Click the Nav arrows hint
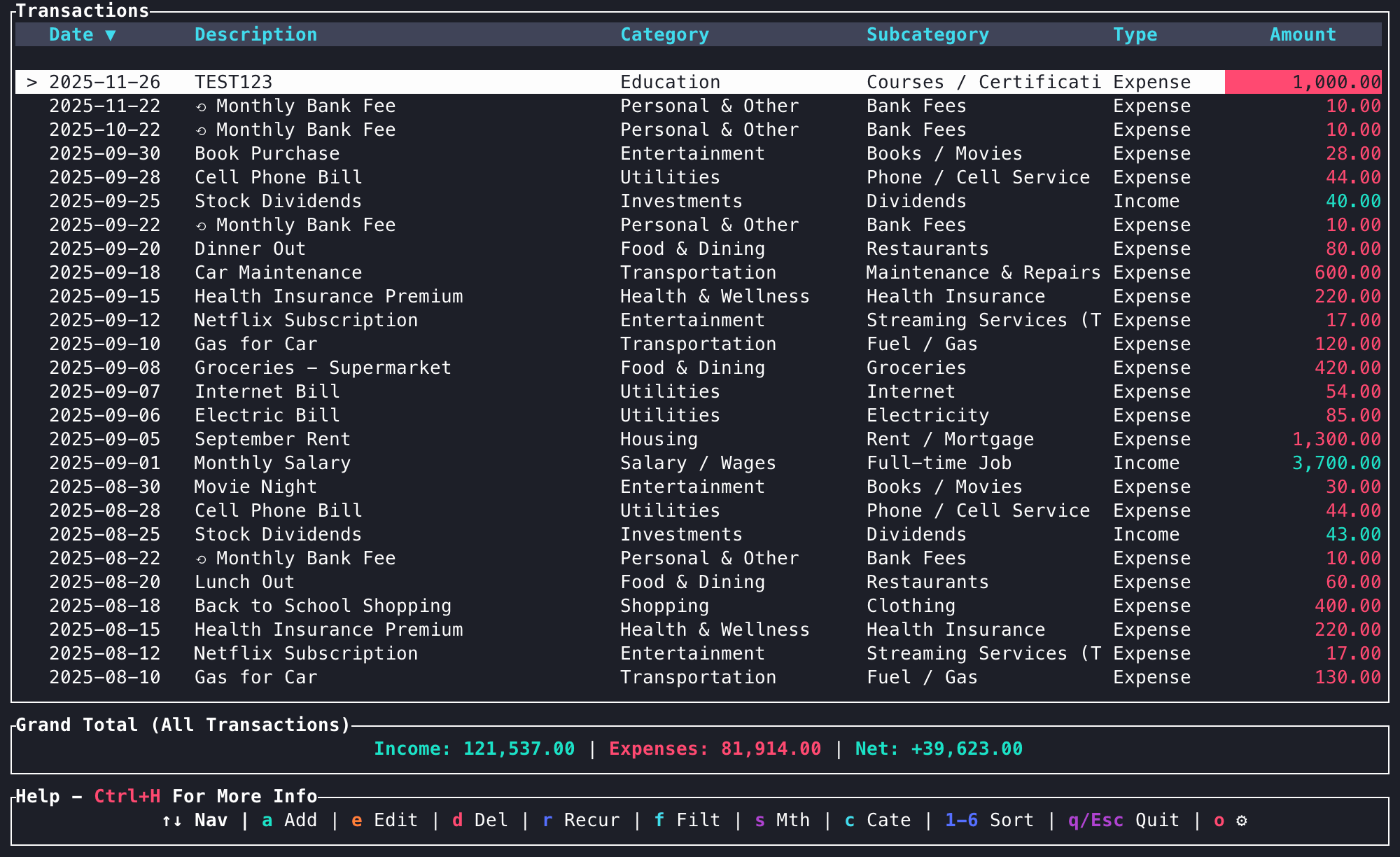 point(195,820)
